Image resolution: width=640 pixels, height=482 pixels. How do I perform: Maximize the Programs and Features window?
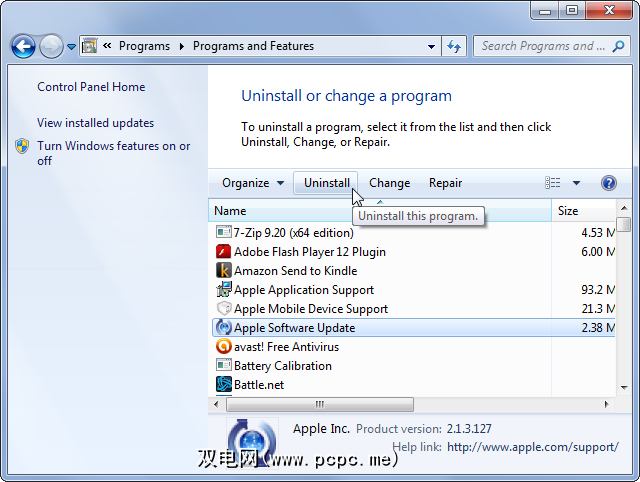click(572, 11)
